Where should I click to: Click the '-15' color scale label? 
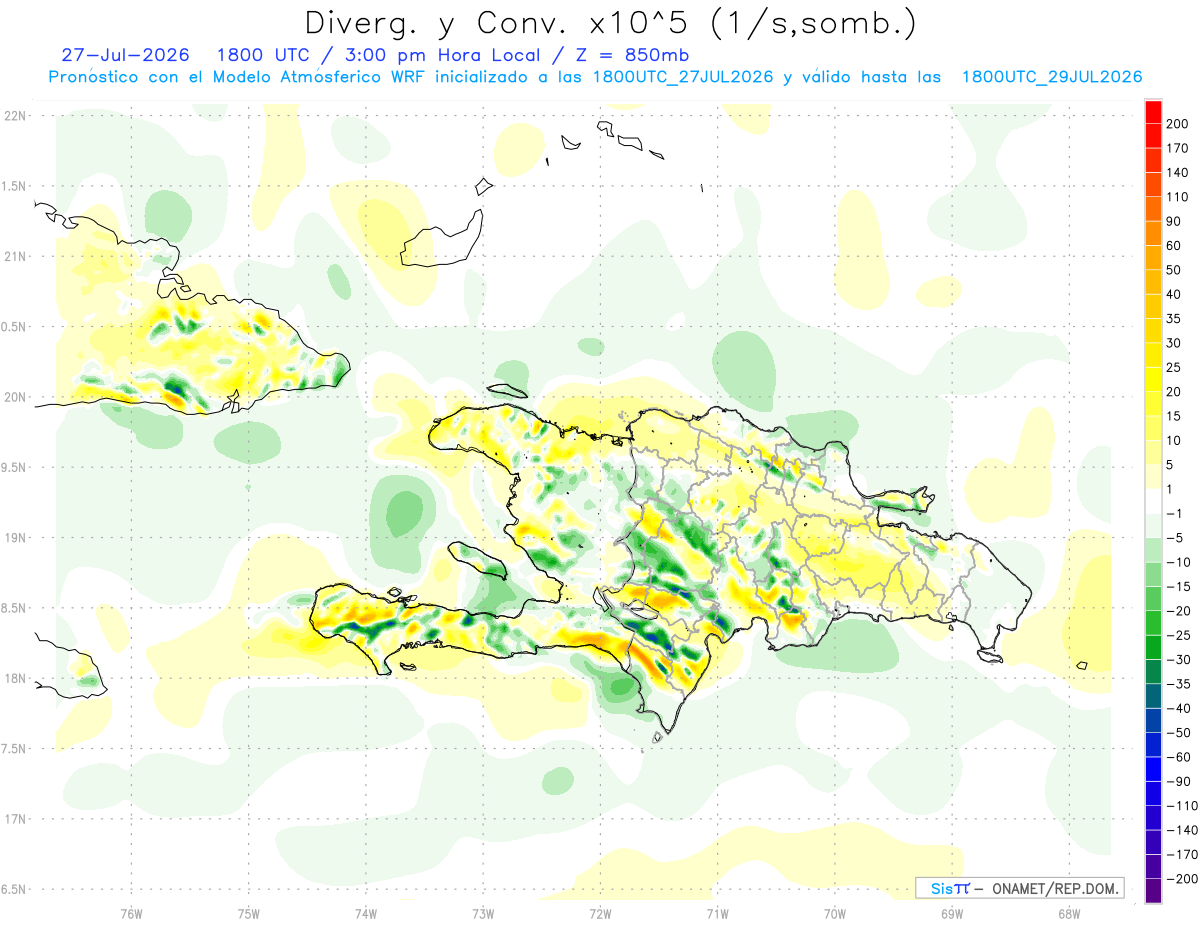(x=1177, y=587)
